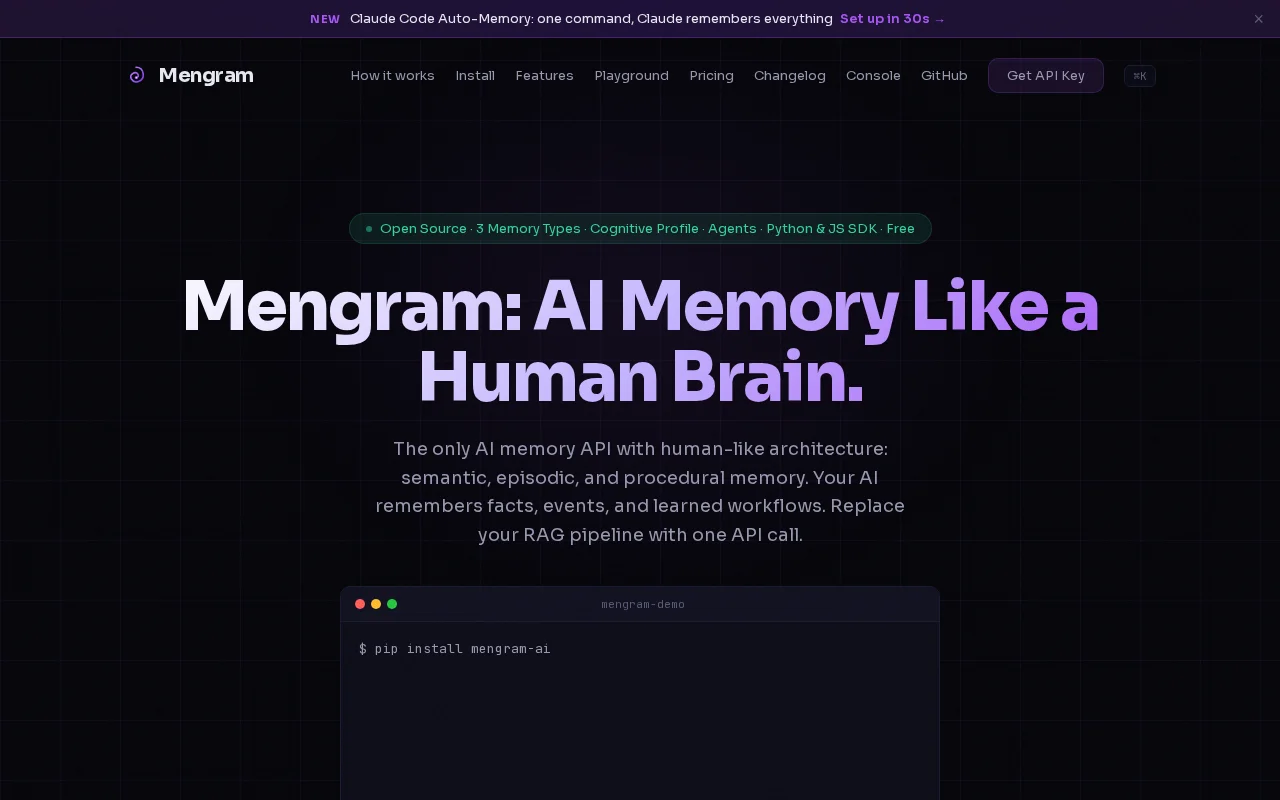Select the 'pip install mengram-ai' command line
The image size is (1280, 800).
pyautogui.click(x=455, y=649)
